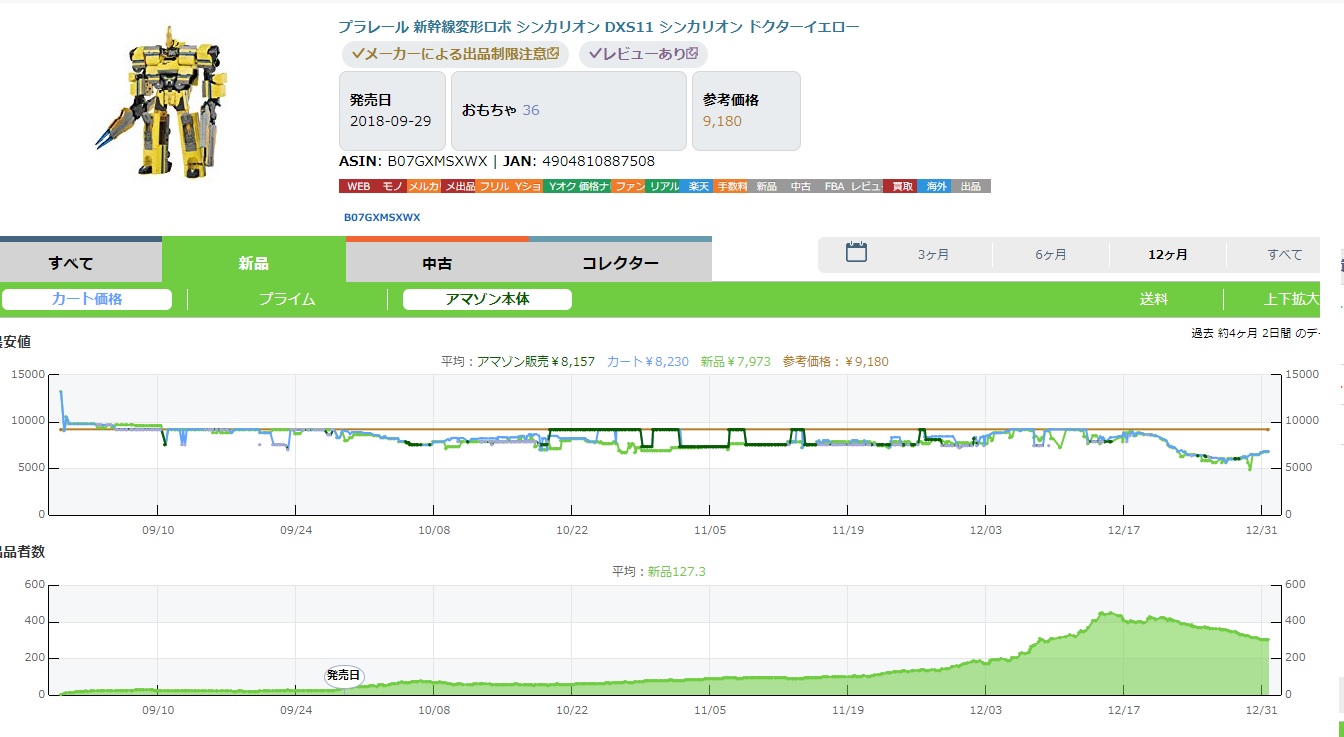The image size is (1344, 737).
Task: Click the calendar icon beside period options
Action: [856, 253]
